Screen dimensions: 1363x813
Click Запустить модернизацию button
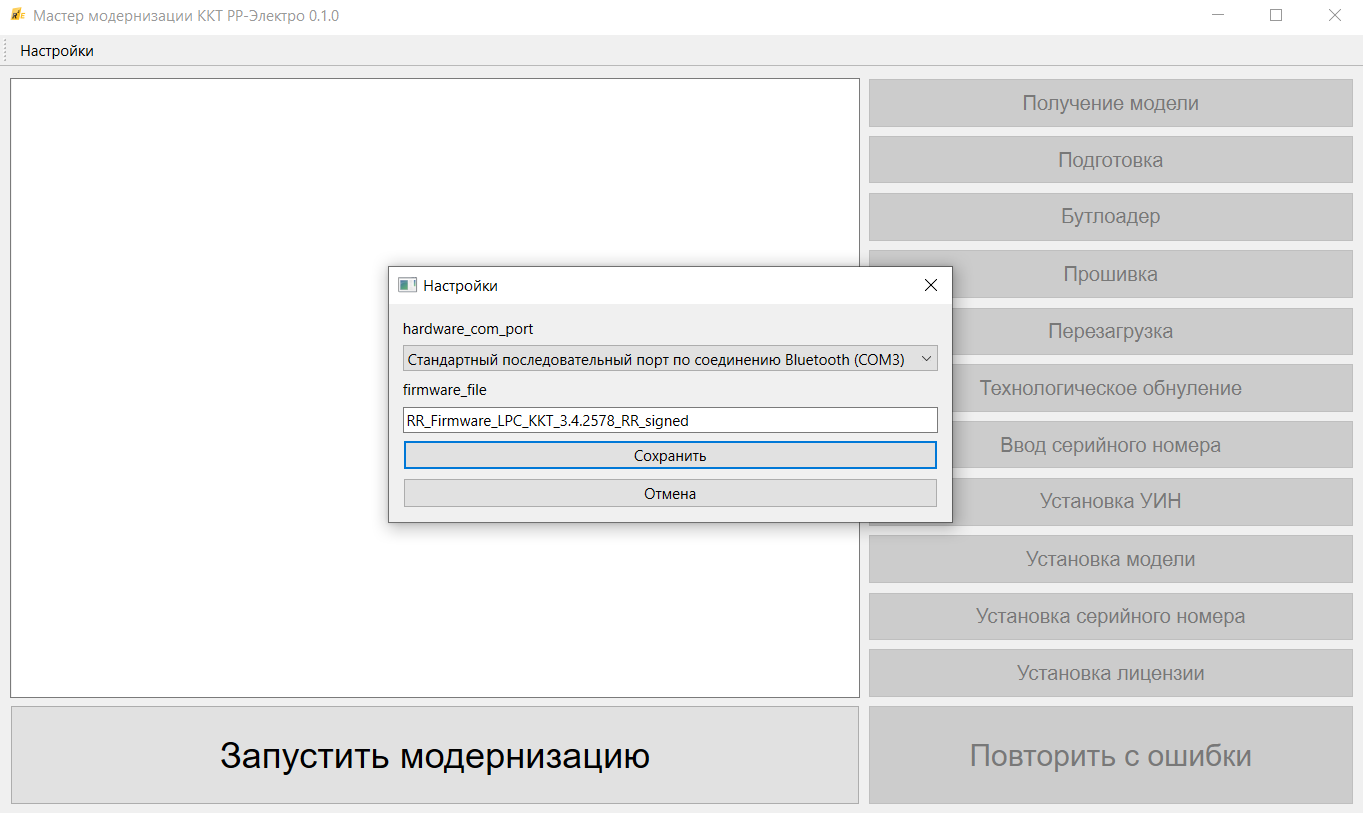(x=434, y=755)
